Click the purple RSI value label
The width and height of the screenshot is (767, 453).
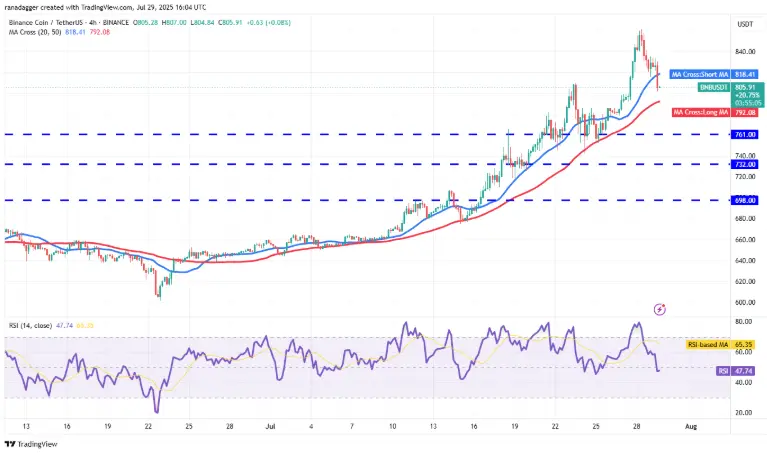click(x=723, y=371)
